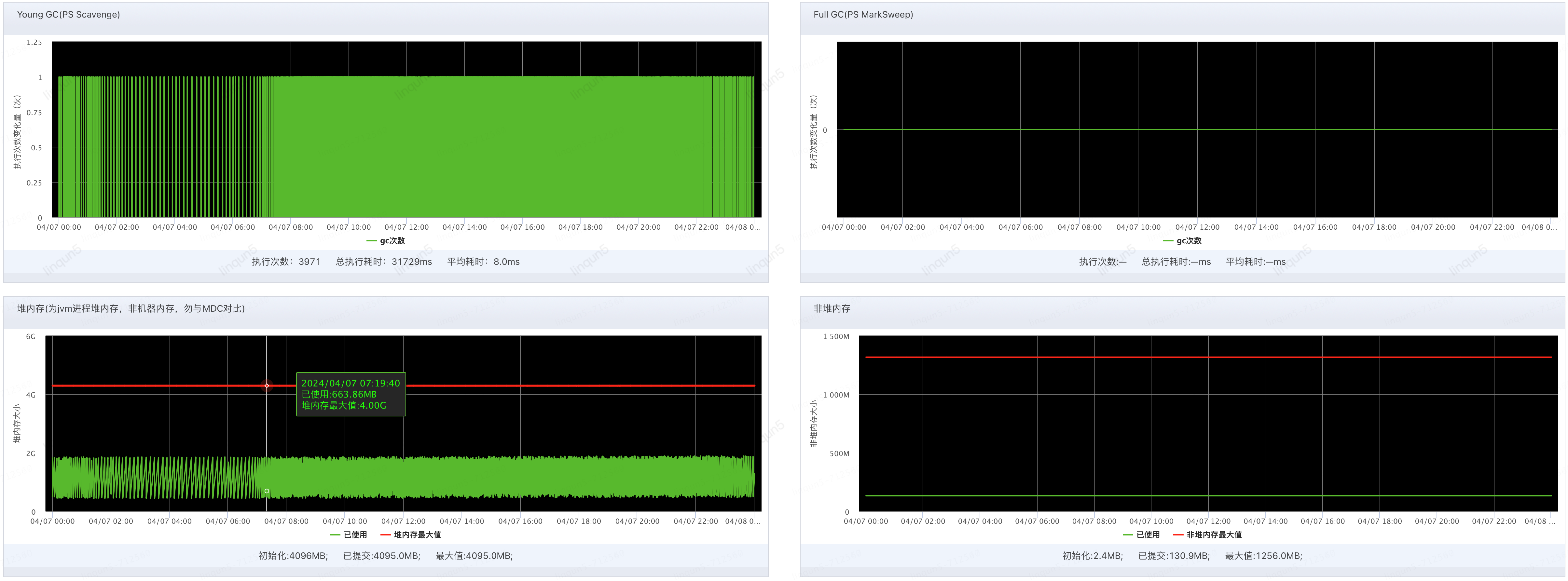Click 初始化:4096MB in heap memory footer
Screen dimensions: 1568x581
(293, 555)
